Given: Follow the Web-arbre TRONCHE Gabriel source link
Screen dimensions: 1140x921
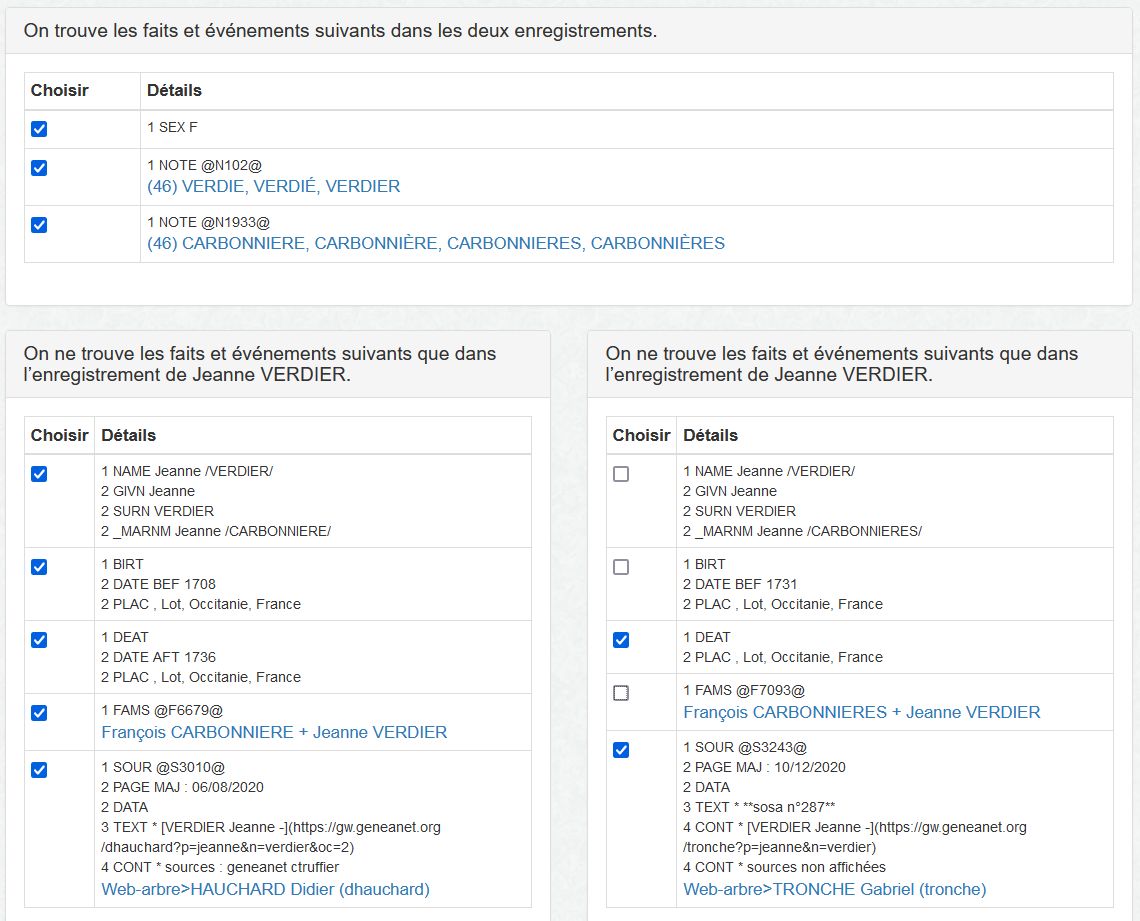Looking at the screenshot, I should coord(834,889).
